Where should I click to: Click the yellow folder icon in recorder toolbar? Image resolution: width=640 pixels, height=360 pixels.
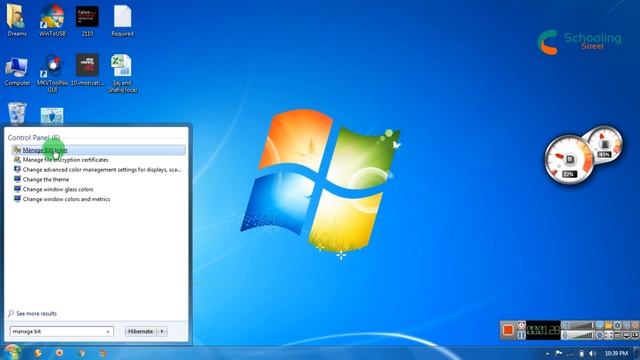coord(608,325)
